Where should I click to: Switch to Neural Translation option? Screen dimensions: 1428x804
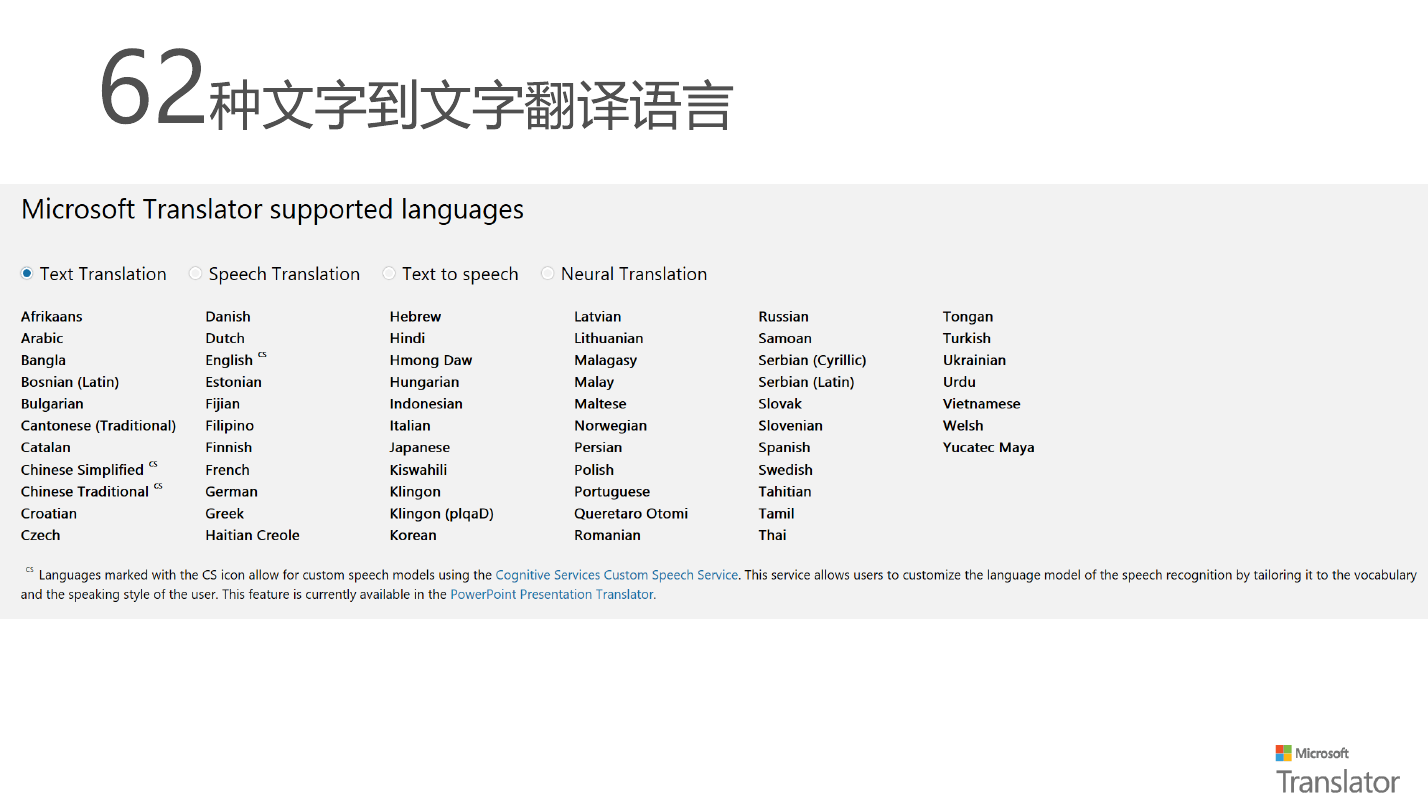[547, 273]
